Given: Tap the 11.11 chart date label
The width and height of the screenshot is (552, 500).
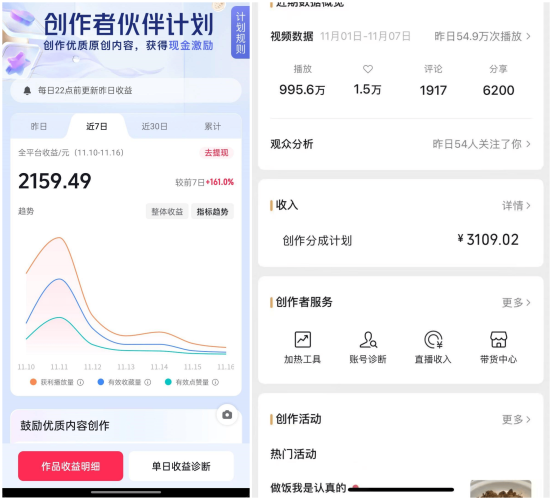Looking at the screenshot, I should 59,367.
